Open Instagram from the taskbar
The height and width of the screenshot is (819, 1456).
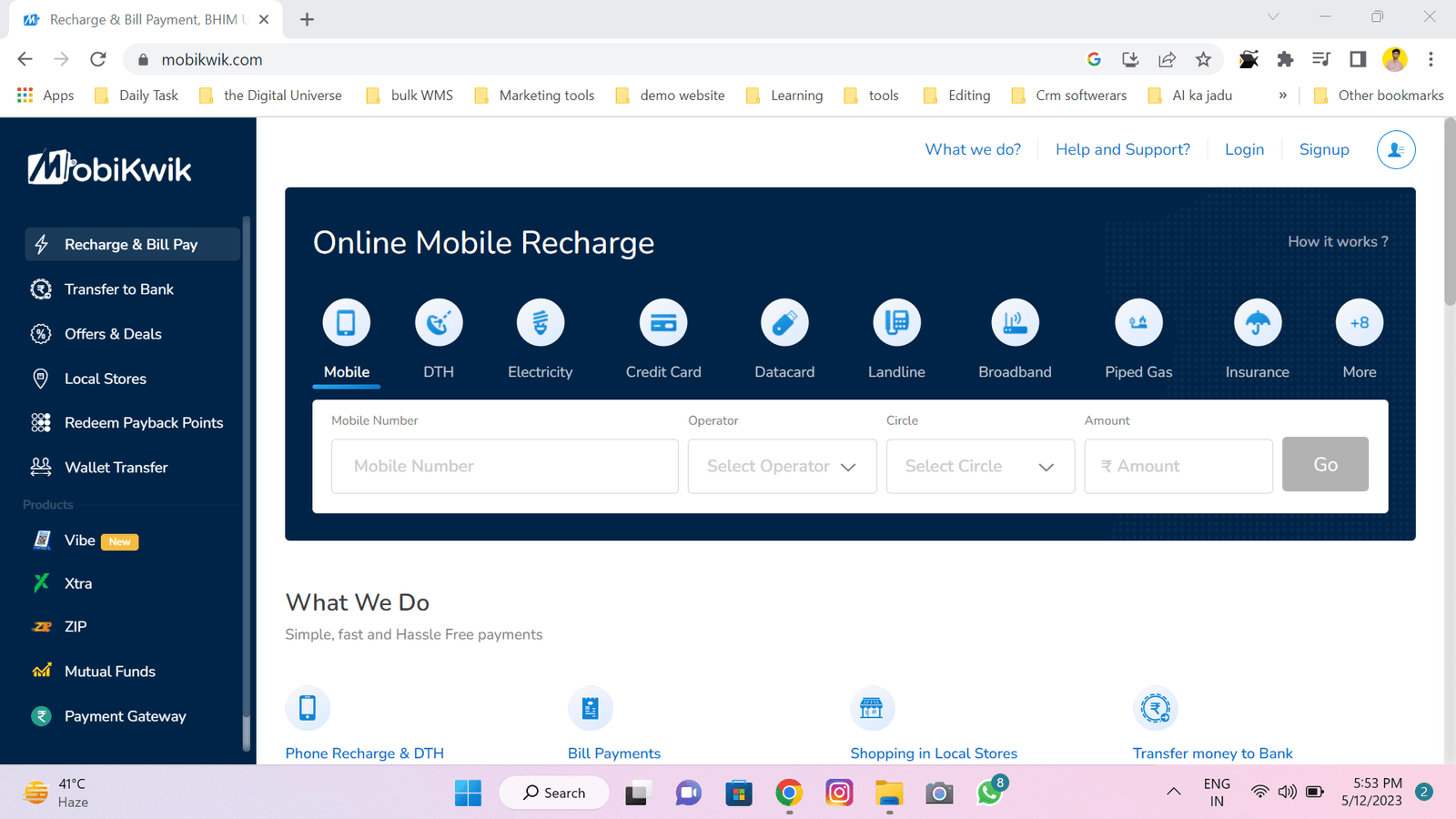(x=839, y=793)
